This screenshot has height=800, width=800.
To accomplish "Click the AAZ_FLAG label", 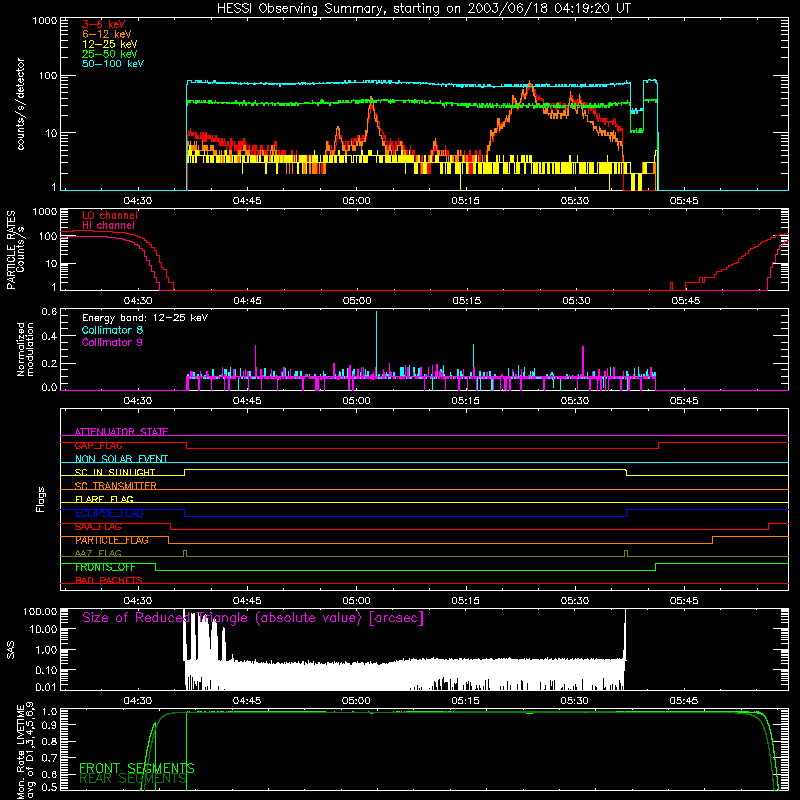I will [x=98, y=553].
